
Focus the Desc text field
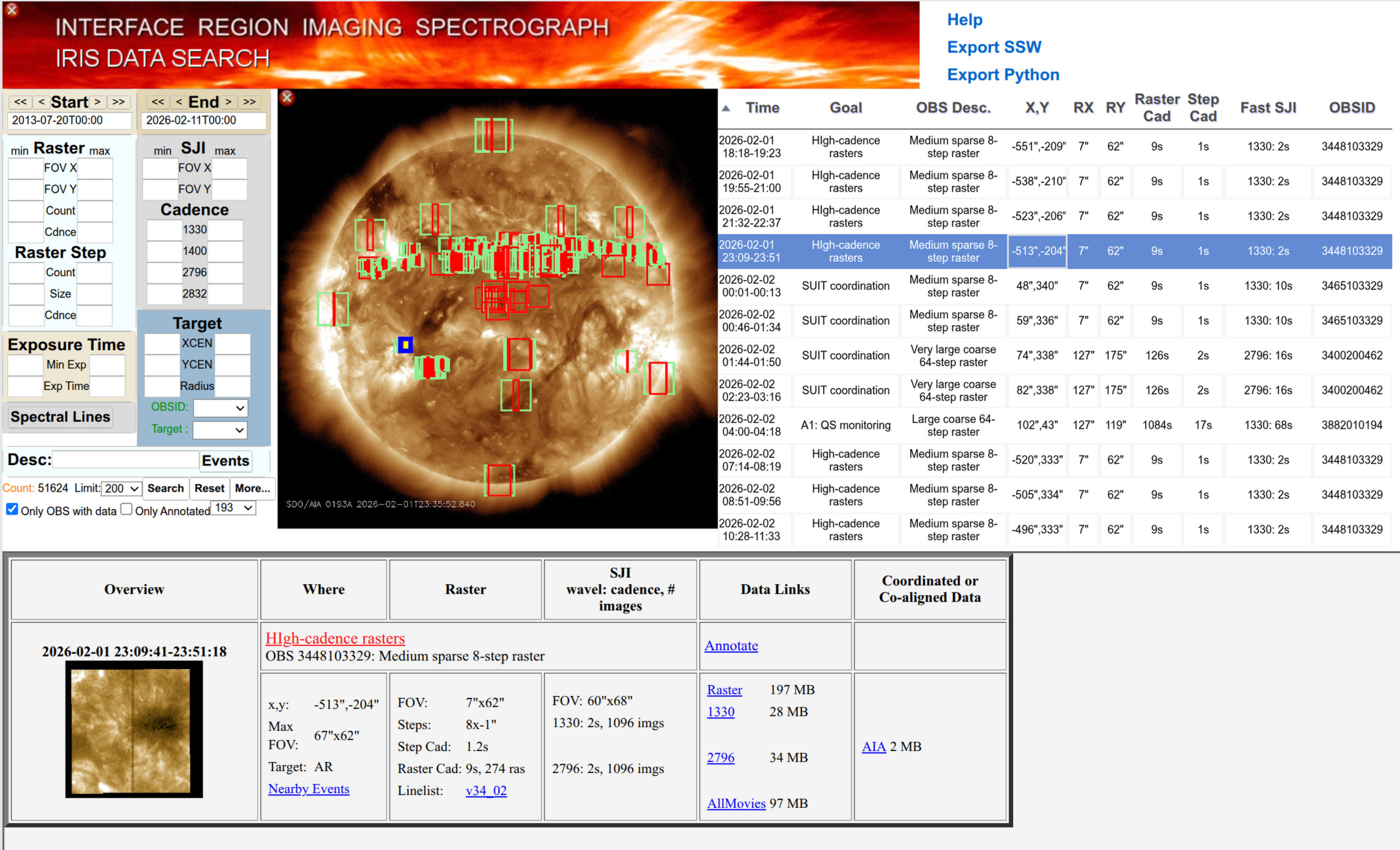(125, 460)
